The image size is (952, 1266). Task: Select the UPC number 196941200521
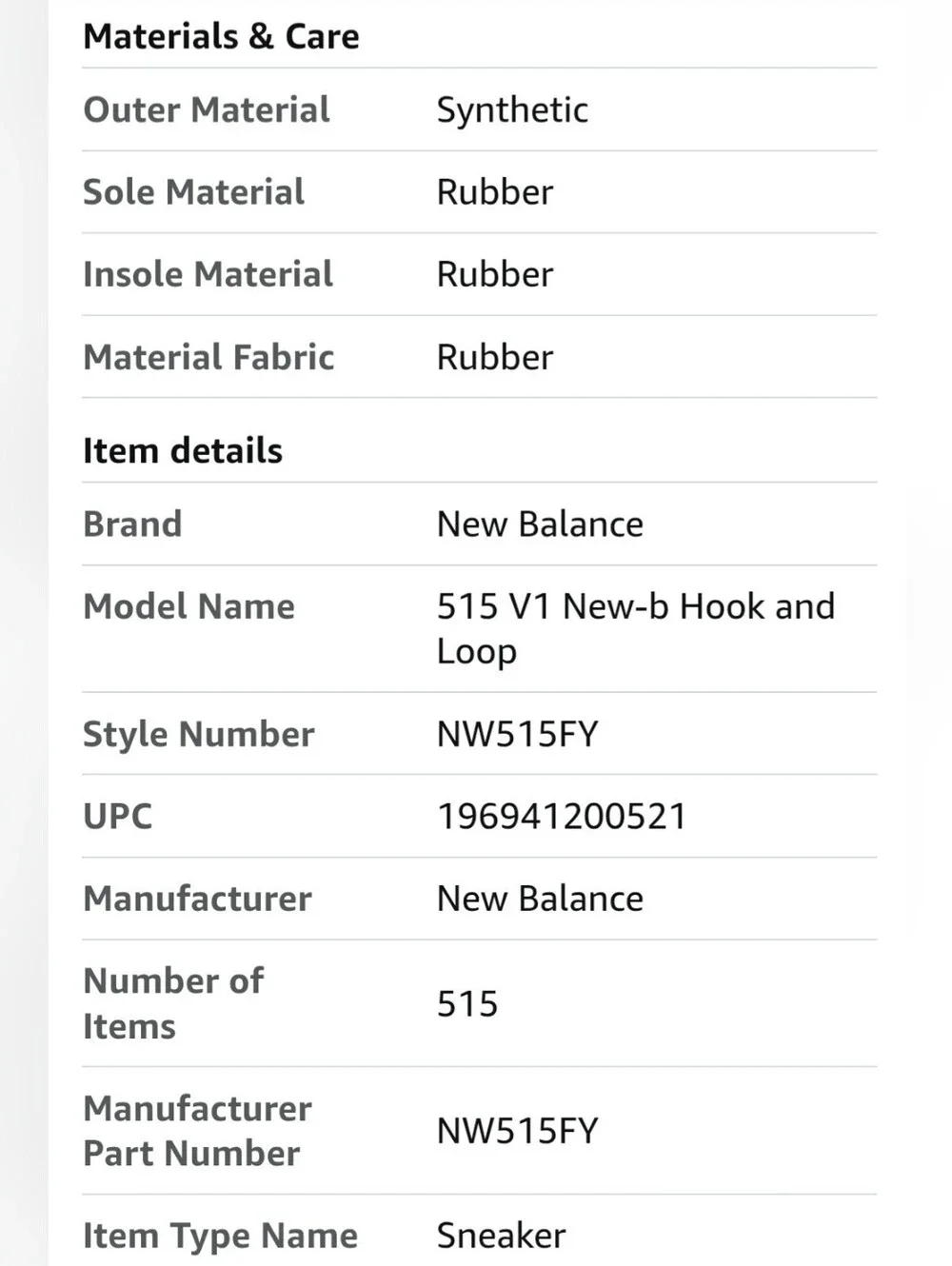[562, 817]
